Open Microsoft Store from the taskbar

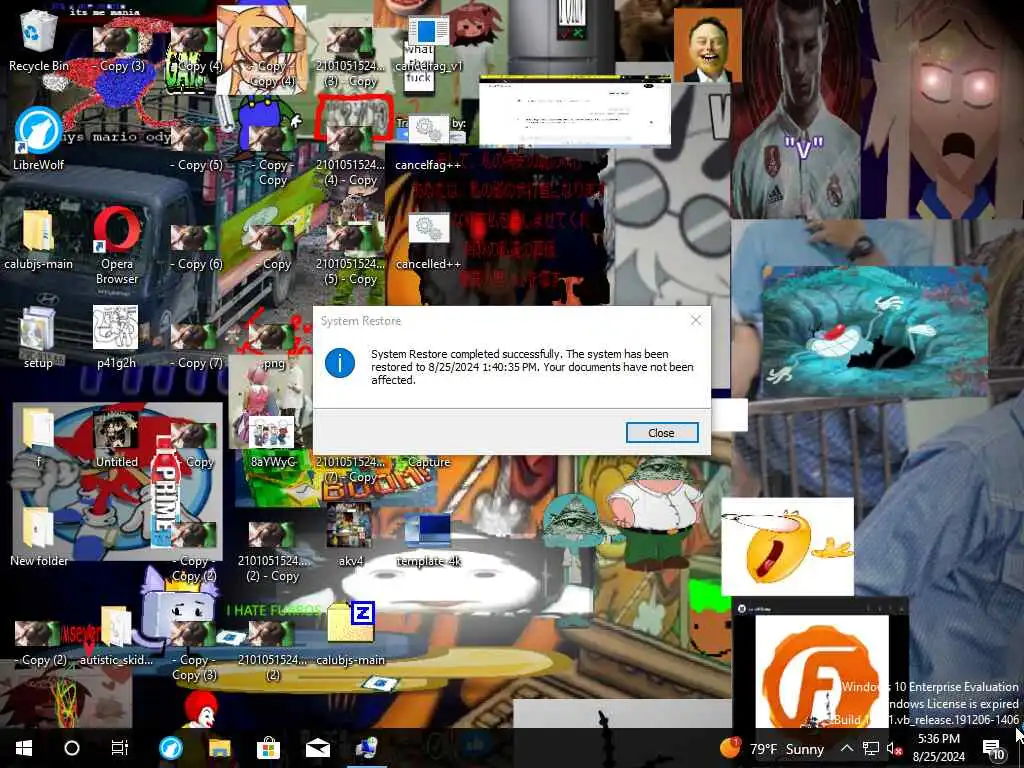[x=268, y=748]
